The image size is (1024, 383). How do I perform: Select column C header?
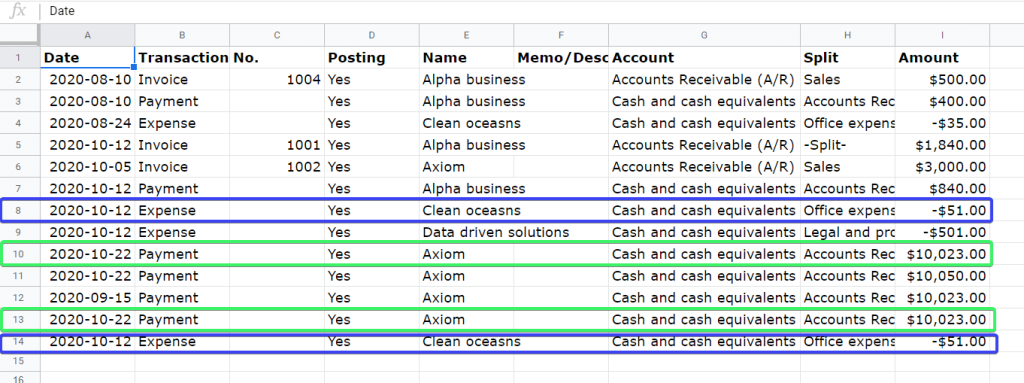(x=277, y=35)
